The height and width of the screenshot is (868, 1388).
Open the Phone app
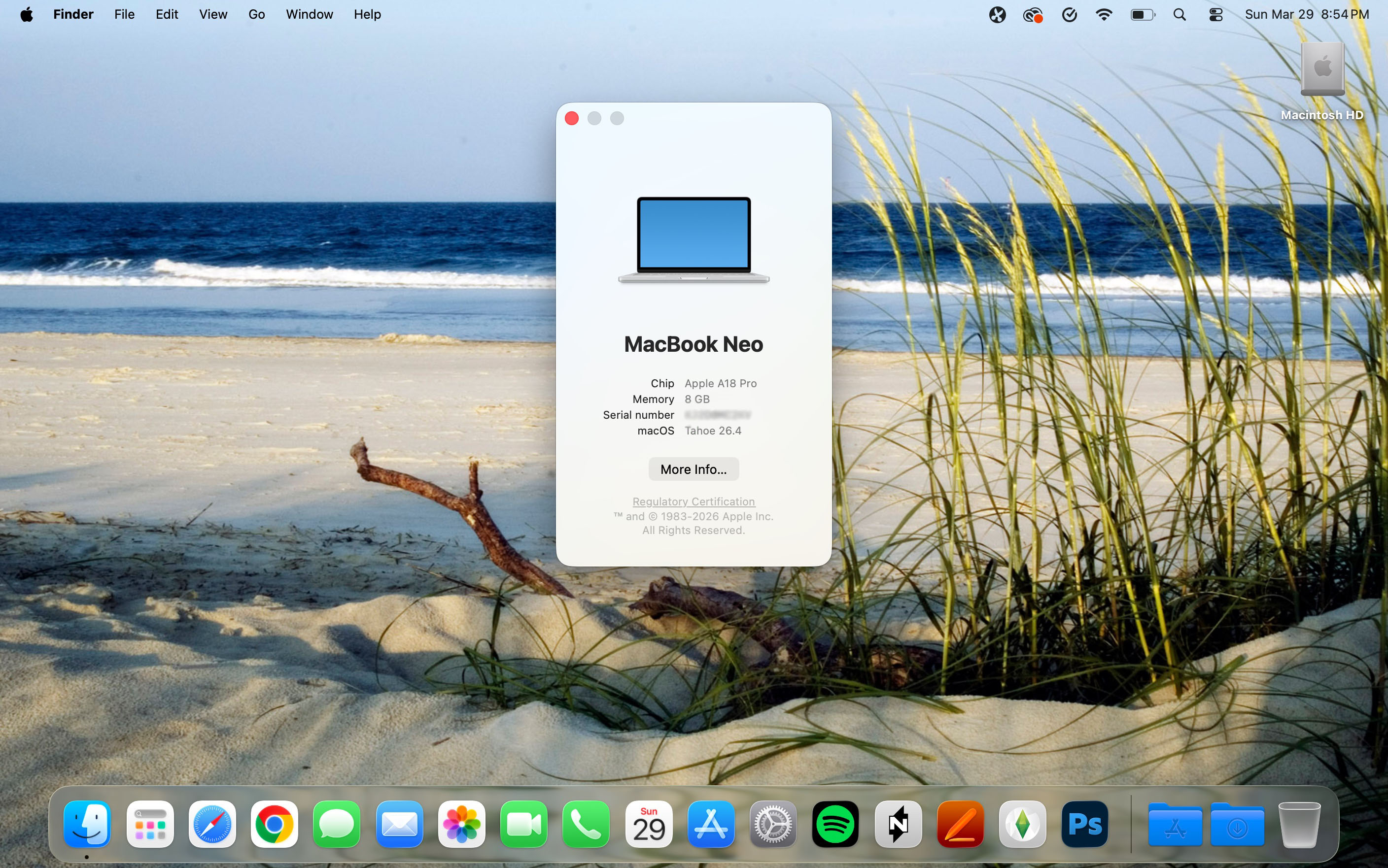pyautogui.click(x=586, y=824)
